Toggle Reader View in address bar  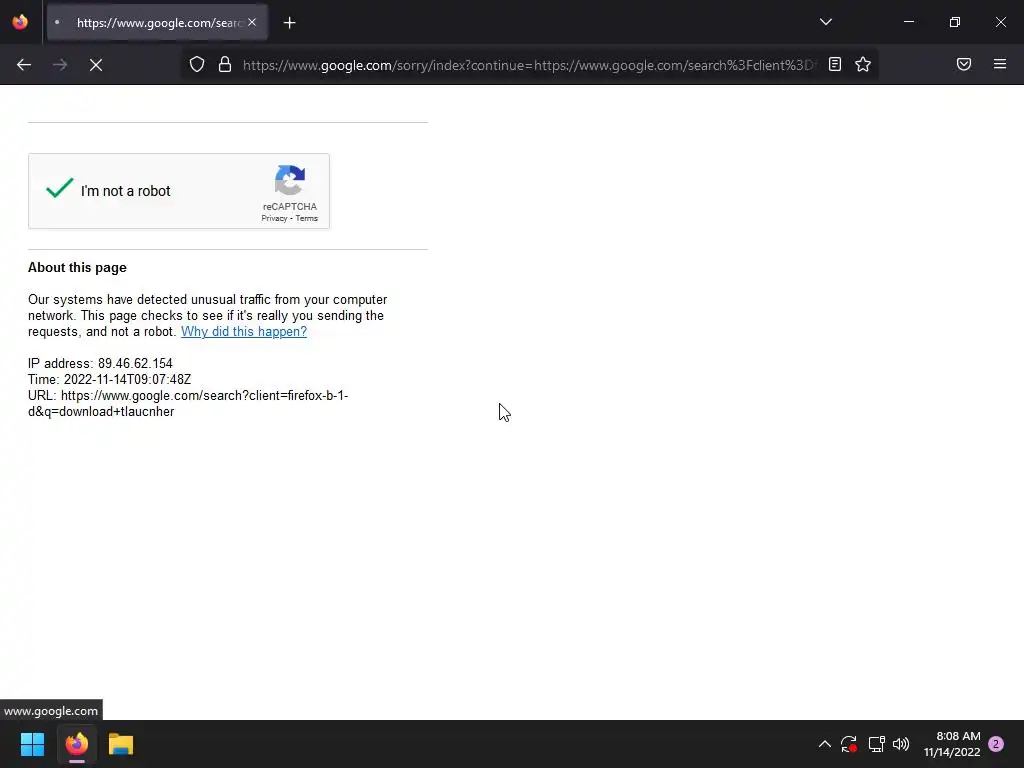coord(835,64)
